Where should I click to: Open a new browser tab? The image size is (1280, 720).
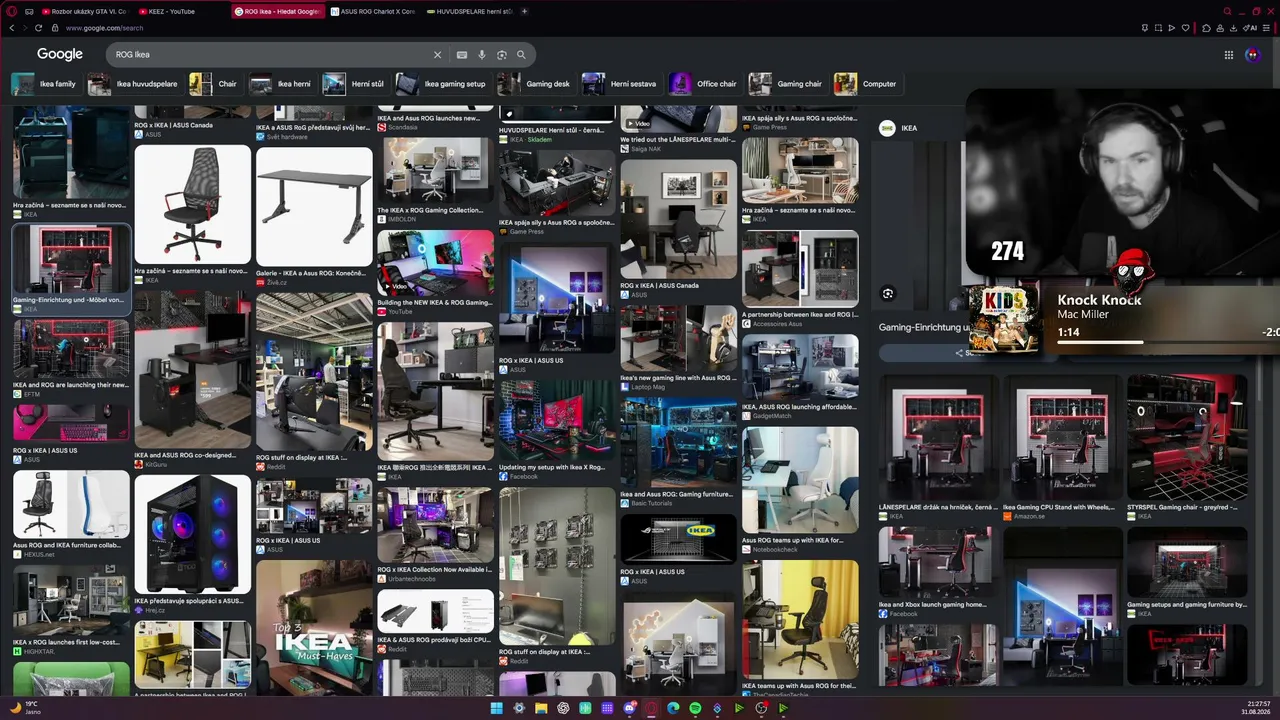pyautogui.click(x=524, y=11)
